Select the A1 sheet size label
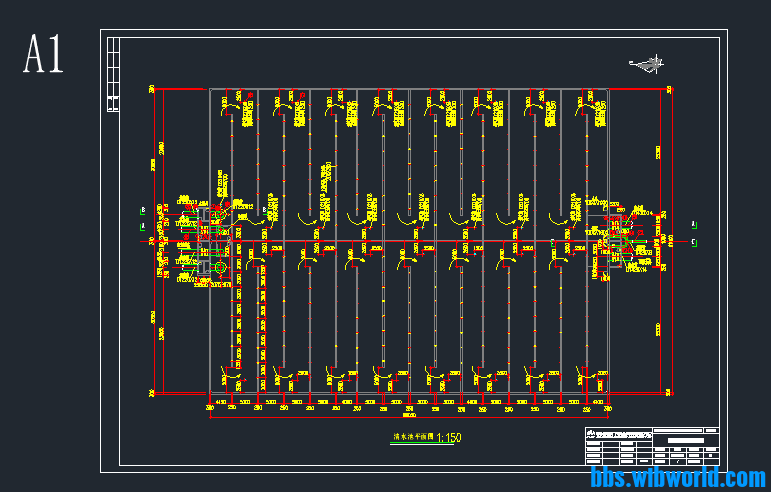Screen dimensions: 771x492 [44, 55]
